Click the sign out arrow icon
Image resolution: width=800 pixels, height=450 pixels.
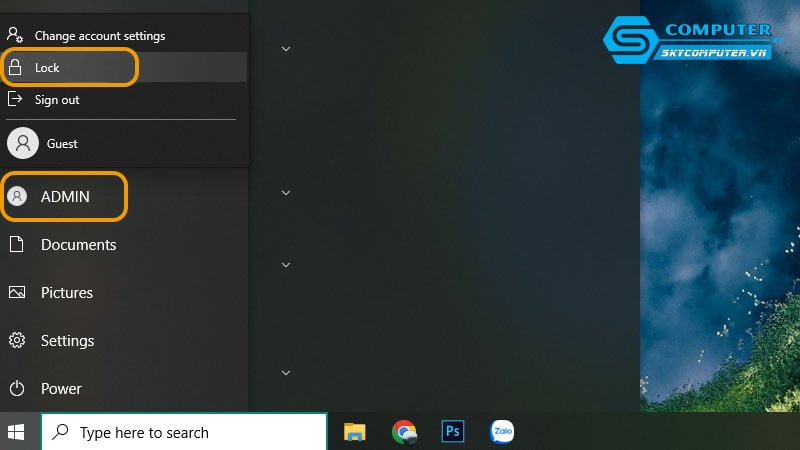tap(15, 99)
